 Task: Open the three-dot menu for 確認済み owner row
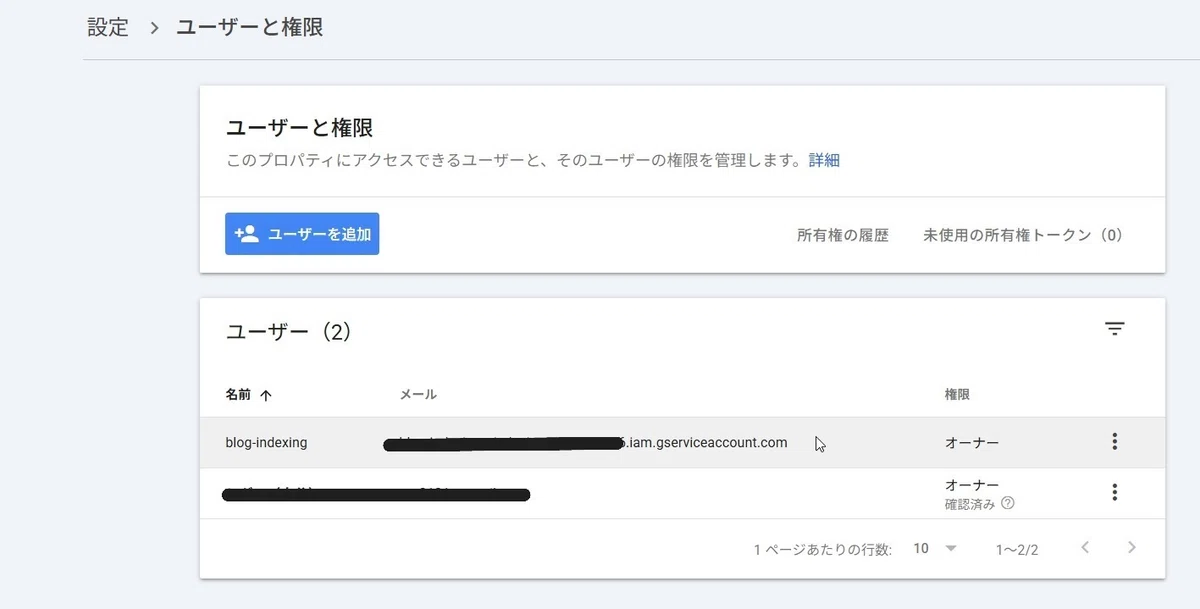click(x=1115, y=492)
